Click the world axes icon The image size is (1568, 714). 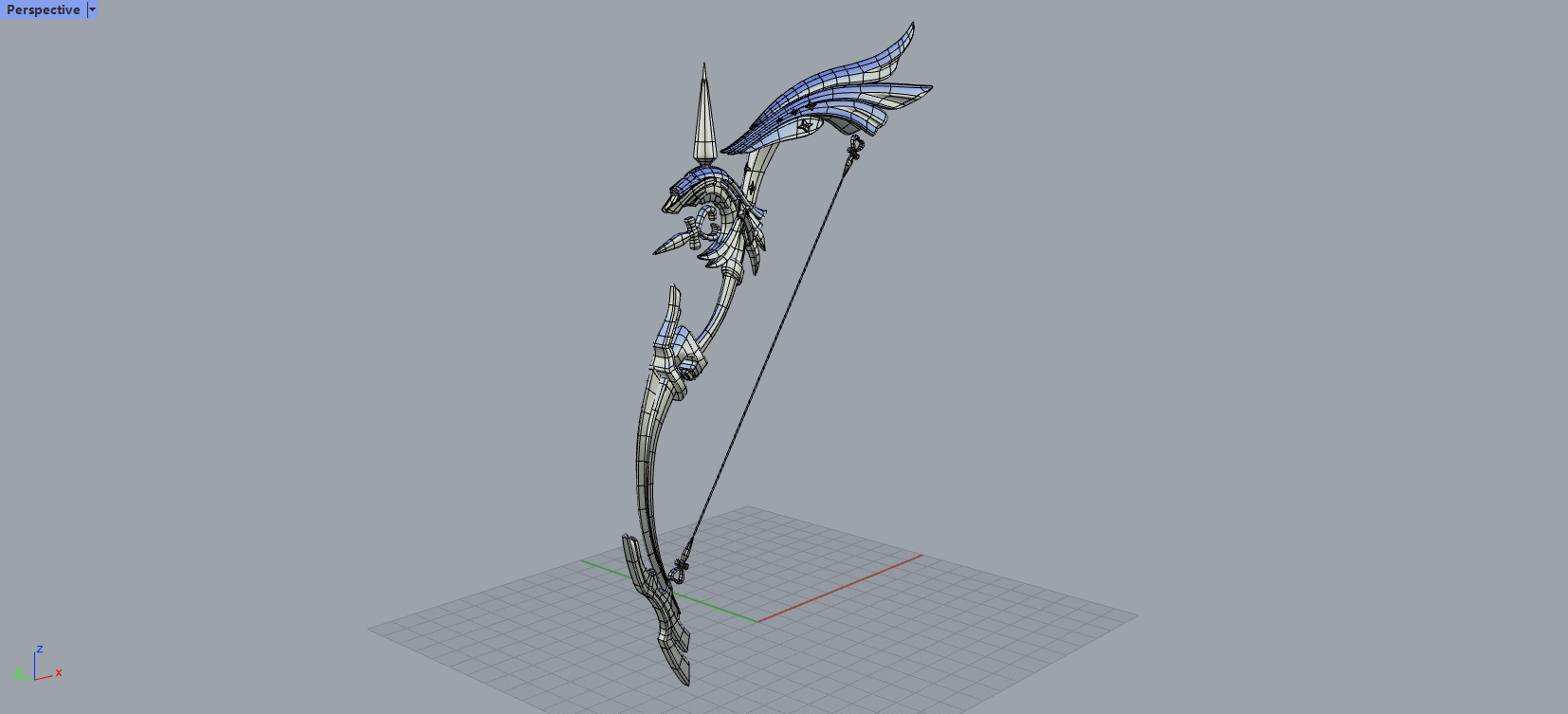[39, 665]
